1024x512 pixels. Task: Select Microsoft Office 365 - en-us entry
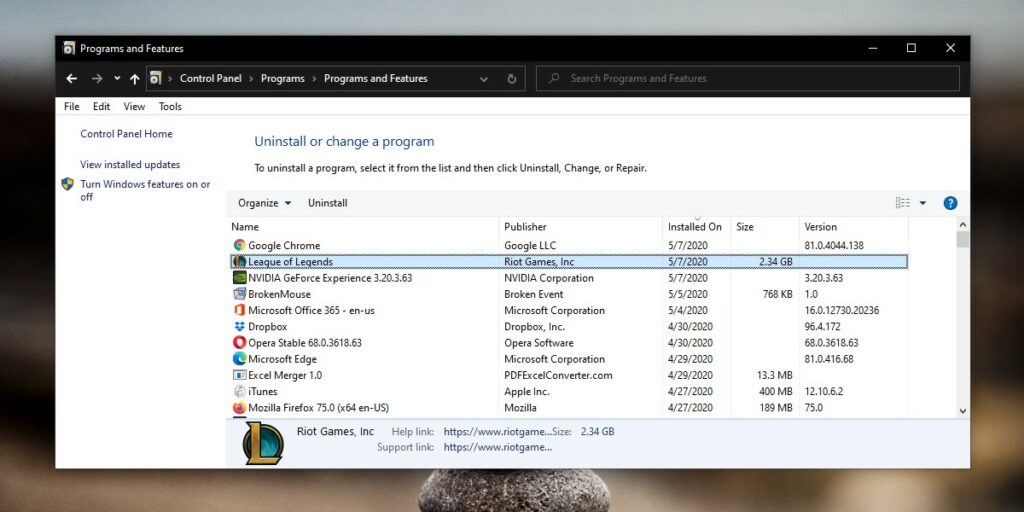tap(312, 310)
